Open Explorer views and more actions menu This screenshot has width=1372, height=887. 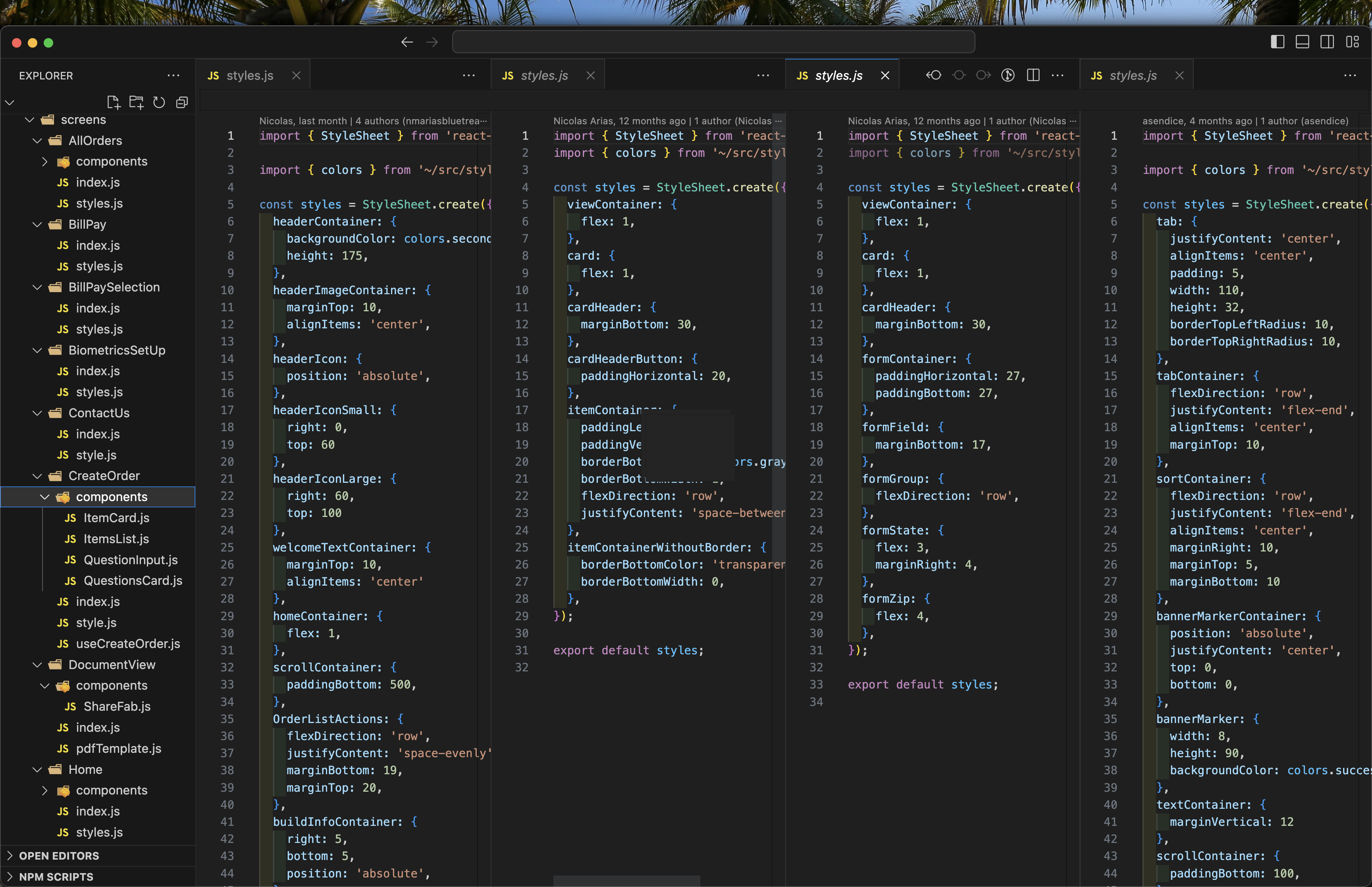click(173, 75)
